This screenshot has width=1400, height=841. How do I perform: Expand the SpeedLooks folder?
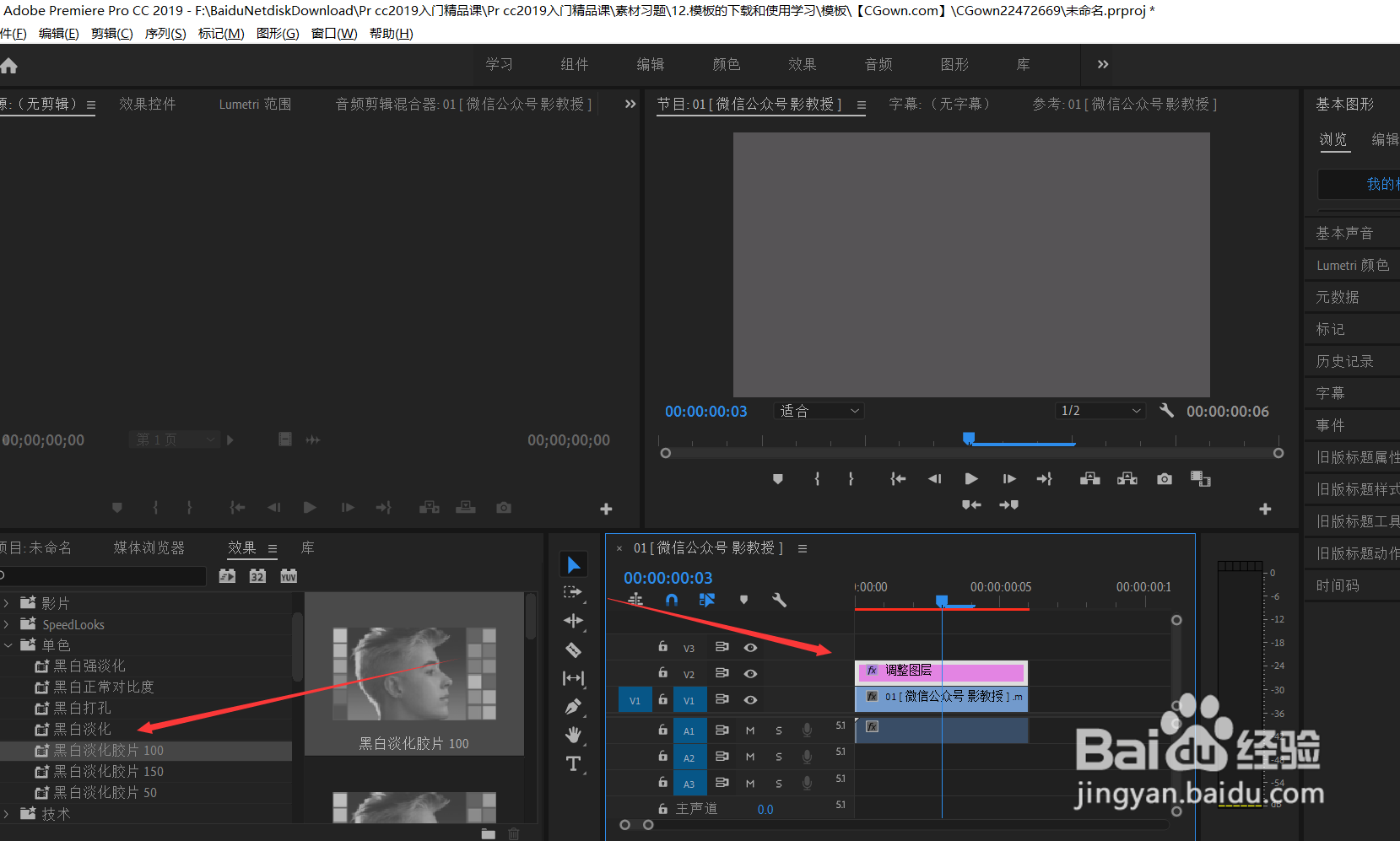coord(7,624)
